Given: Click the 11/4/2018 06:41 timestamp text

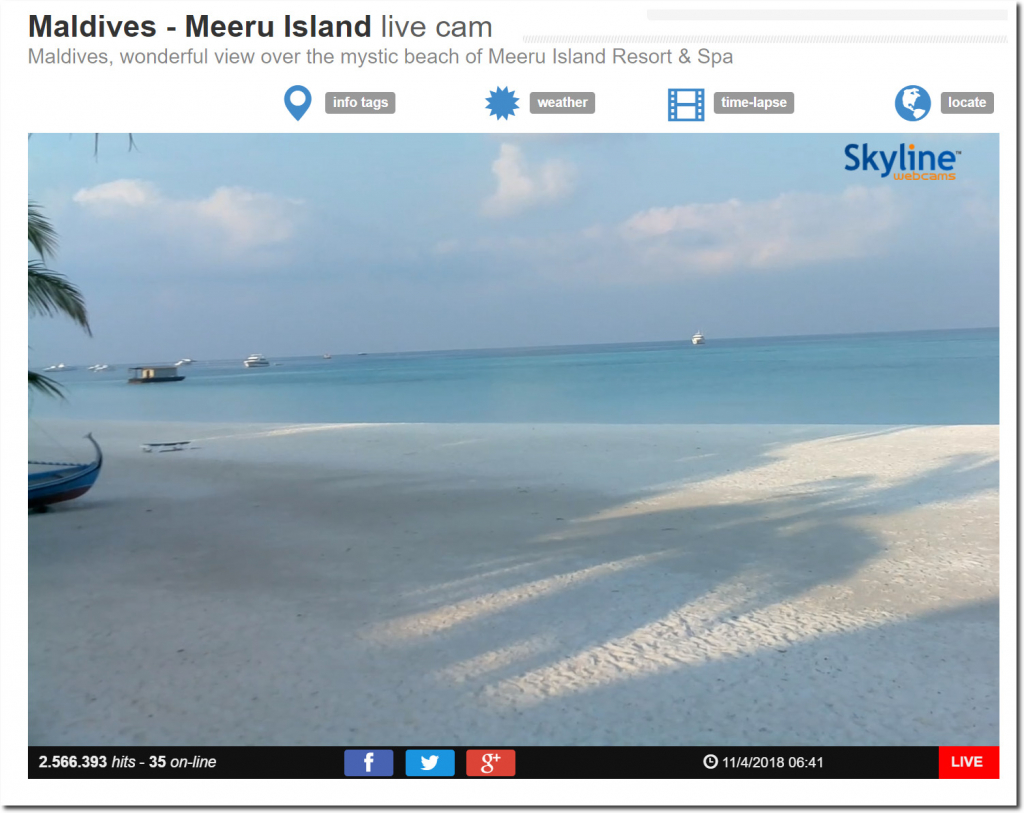Looking at the screenshot, I should 773,762.
